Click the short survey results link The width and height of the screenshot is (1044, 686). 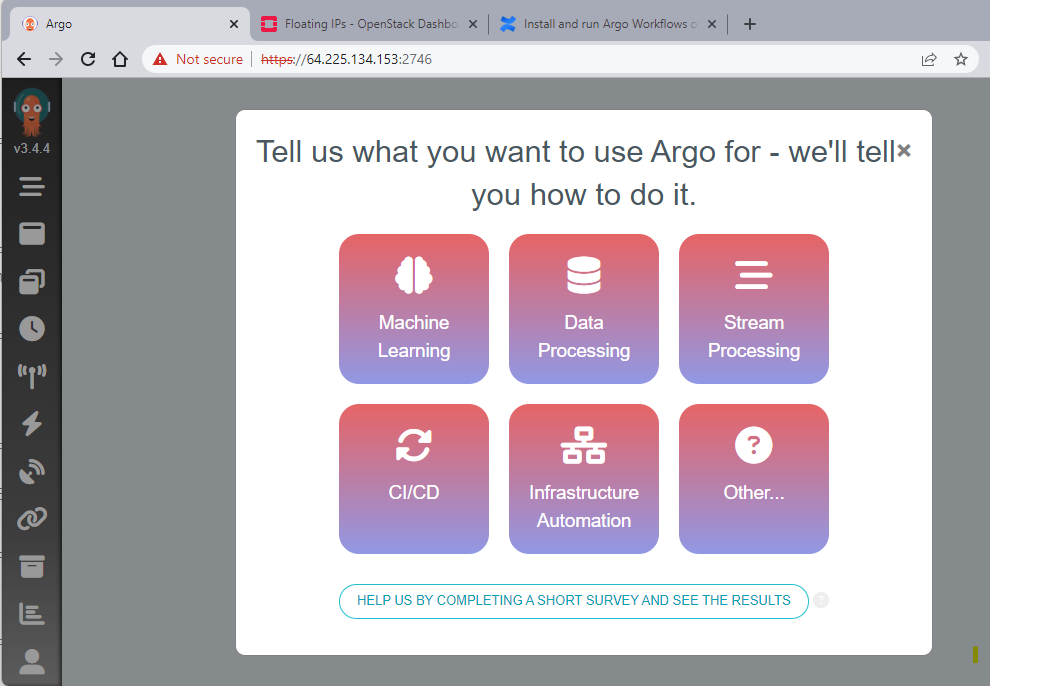point(574,601)
